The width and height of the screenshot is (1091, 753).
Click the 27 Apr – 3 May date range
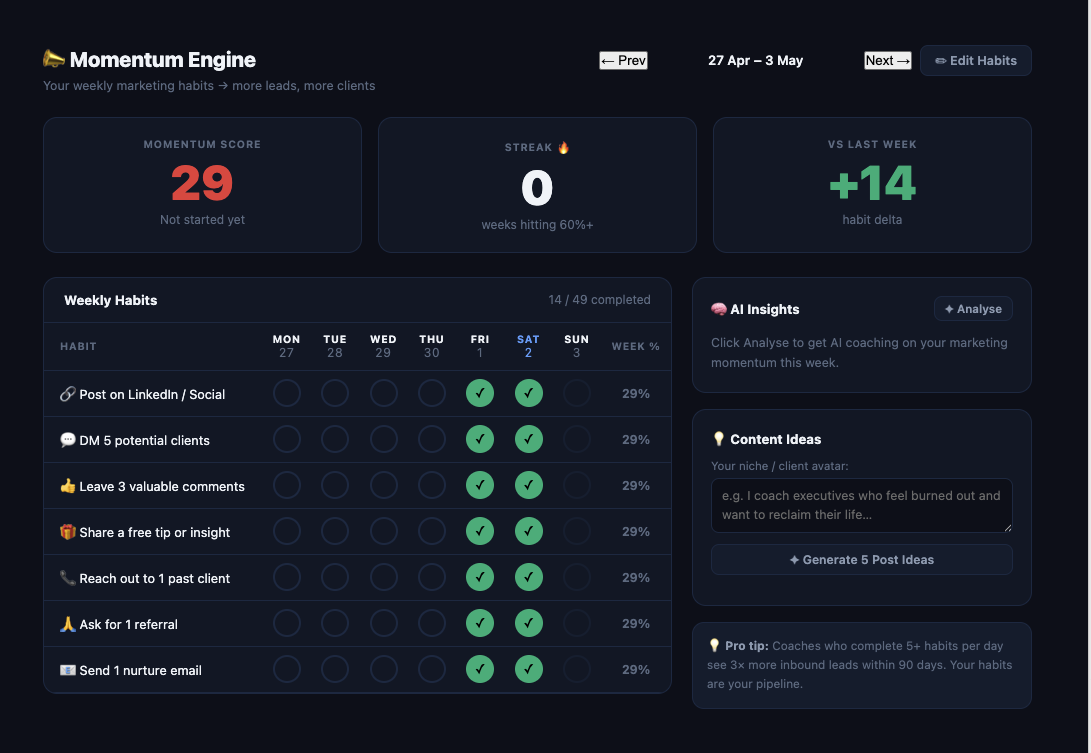(x=756, y=61)
